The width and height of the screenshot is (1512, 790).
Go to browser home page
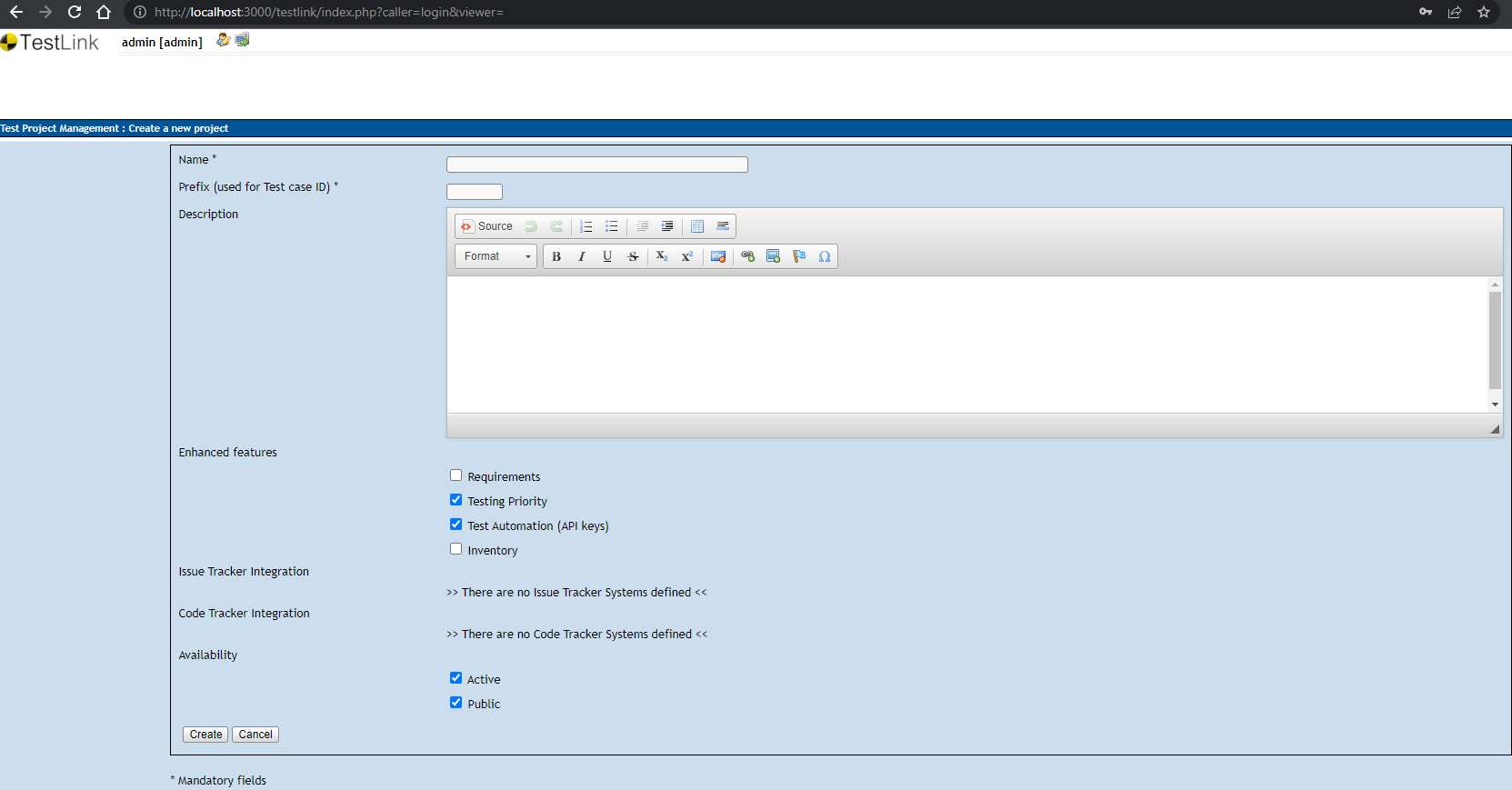coord(104,12)
